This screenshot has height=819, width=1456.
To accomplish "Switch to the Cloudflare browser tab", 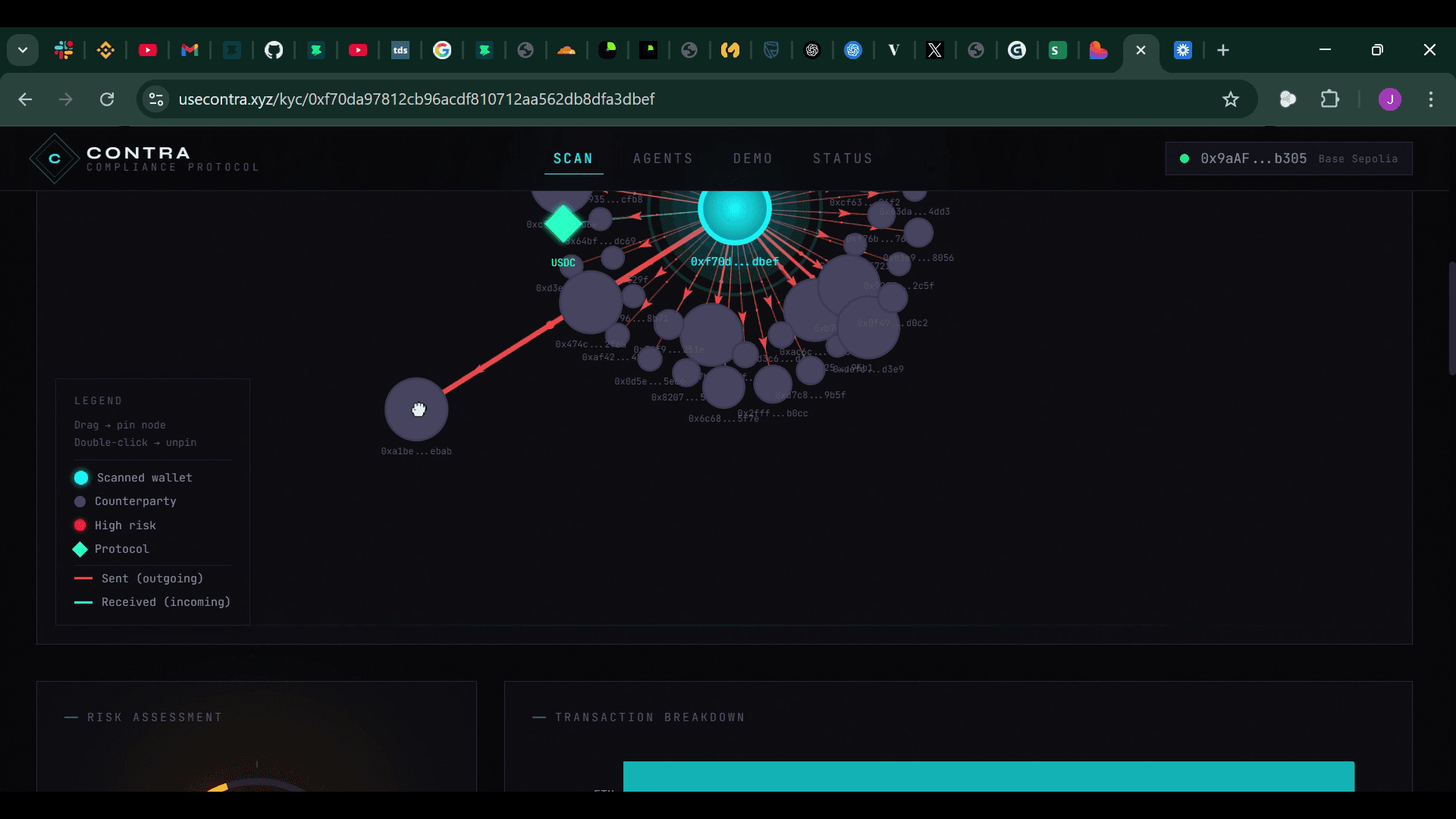I will tap(566, 50).
